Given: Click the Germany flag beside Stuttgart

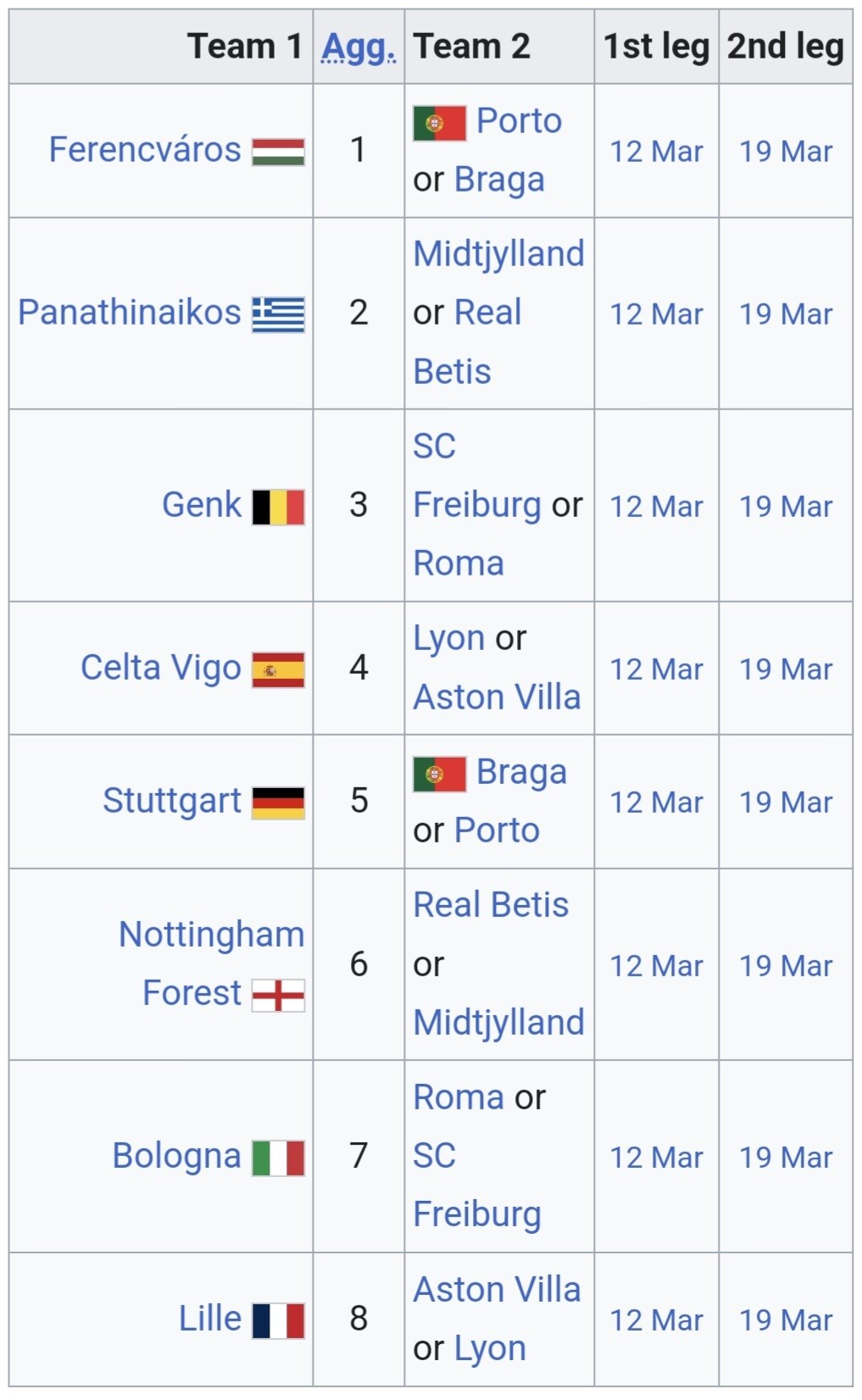Looking at the screenshot, I should (x=278, y=803).
